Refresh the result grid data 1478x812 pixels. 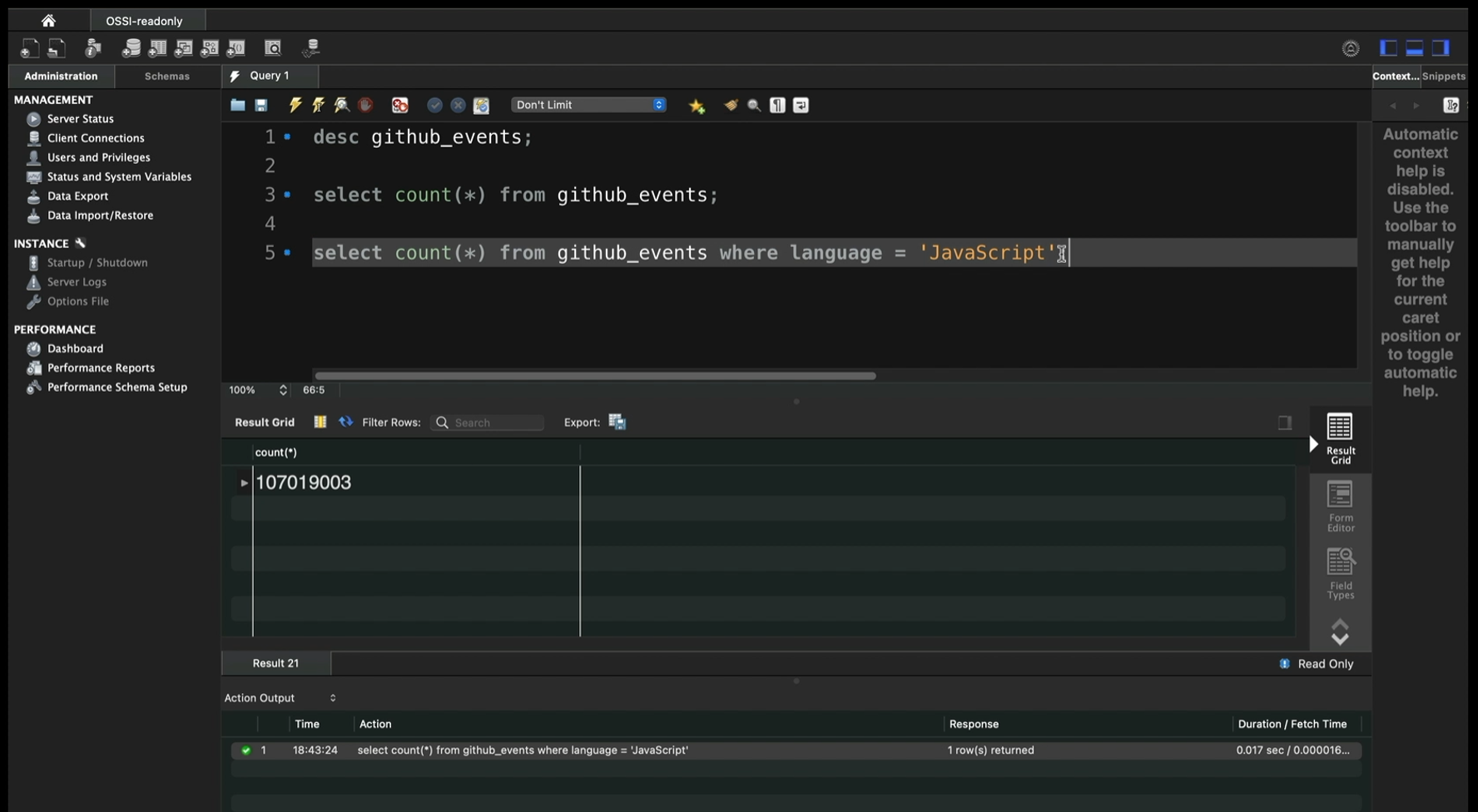(x=345, y=423)
